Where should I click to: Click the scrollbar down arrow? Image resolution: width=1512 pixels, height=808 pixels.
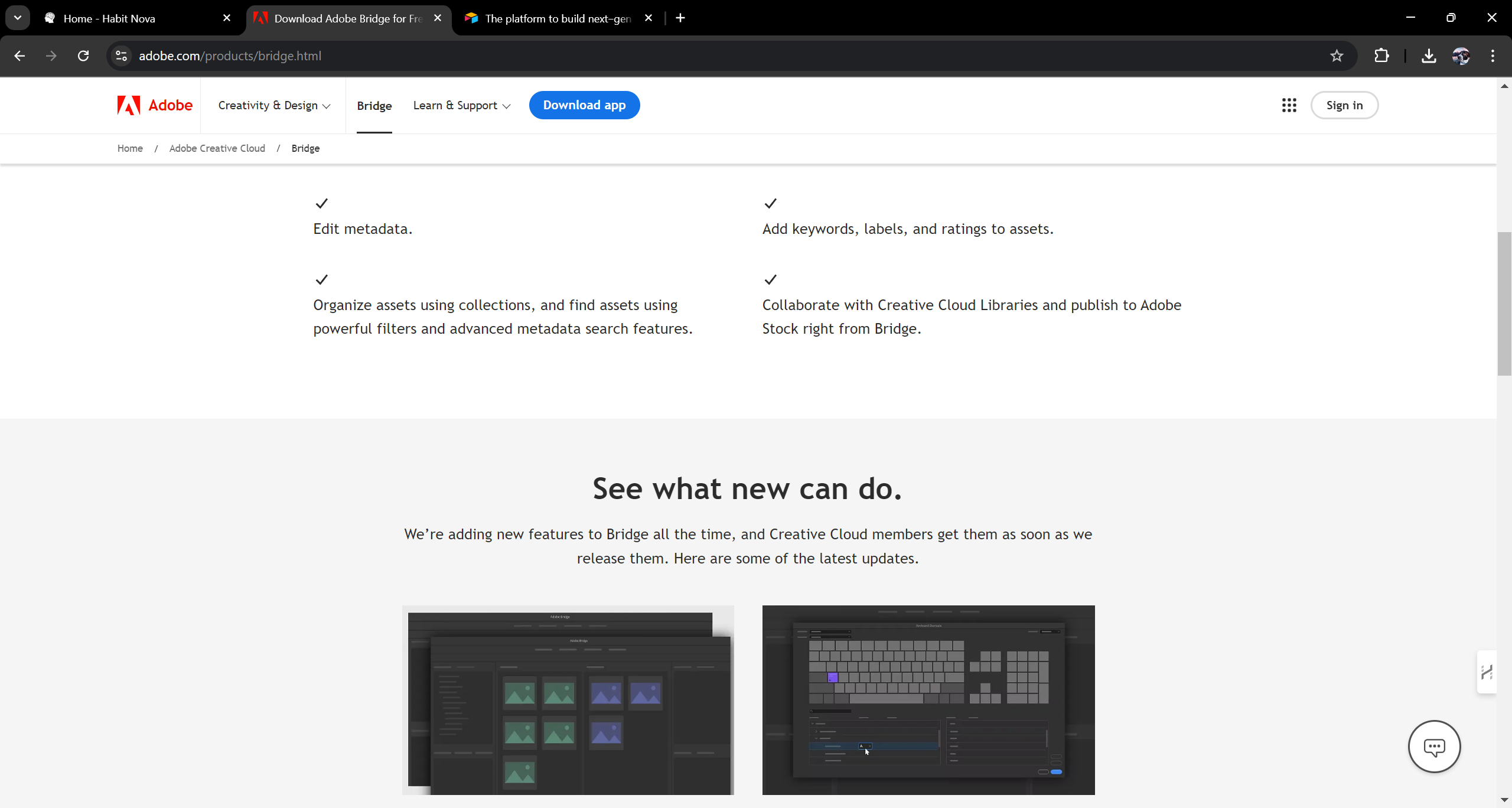pyautogui.click(x=1504, y=800)
